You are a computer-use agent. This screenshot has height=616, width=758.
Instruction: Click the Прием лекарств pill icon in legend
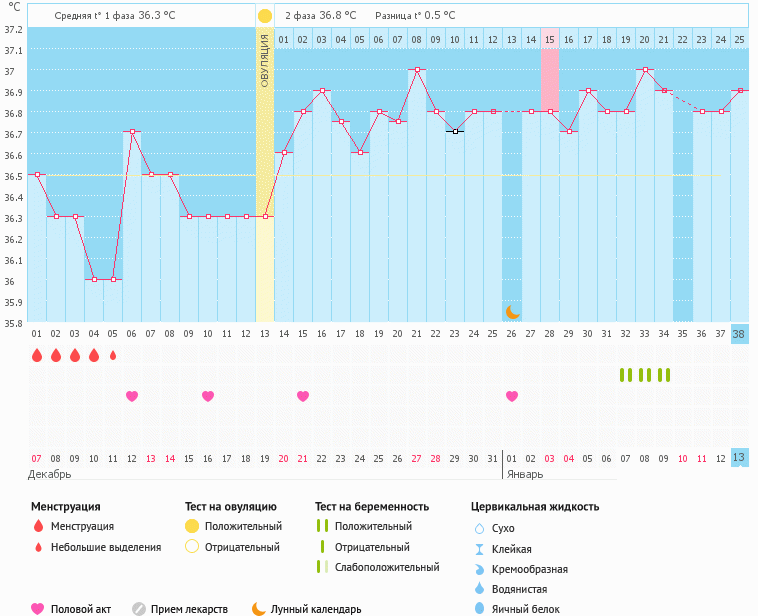point(139,608)
